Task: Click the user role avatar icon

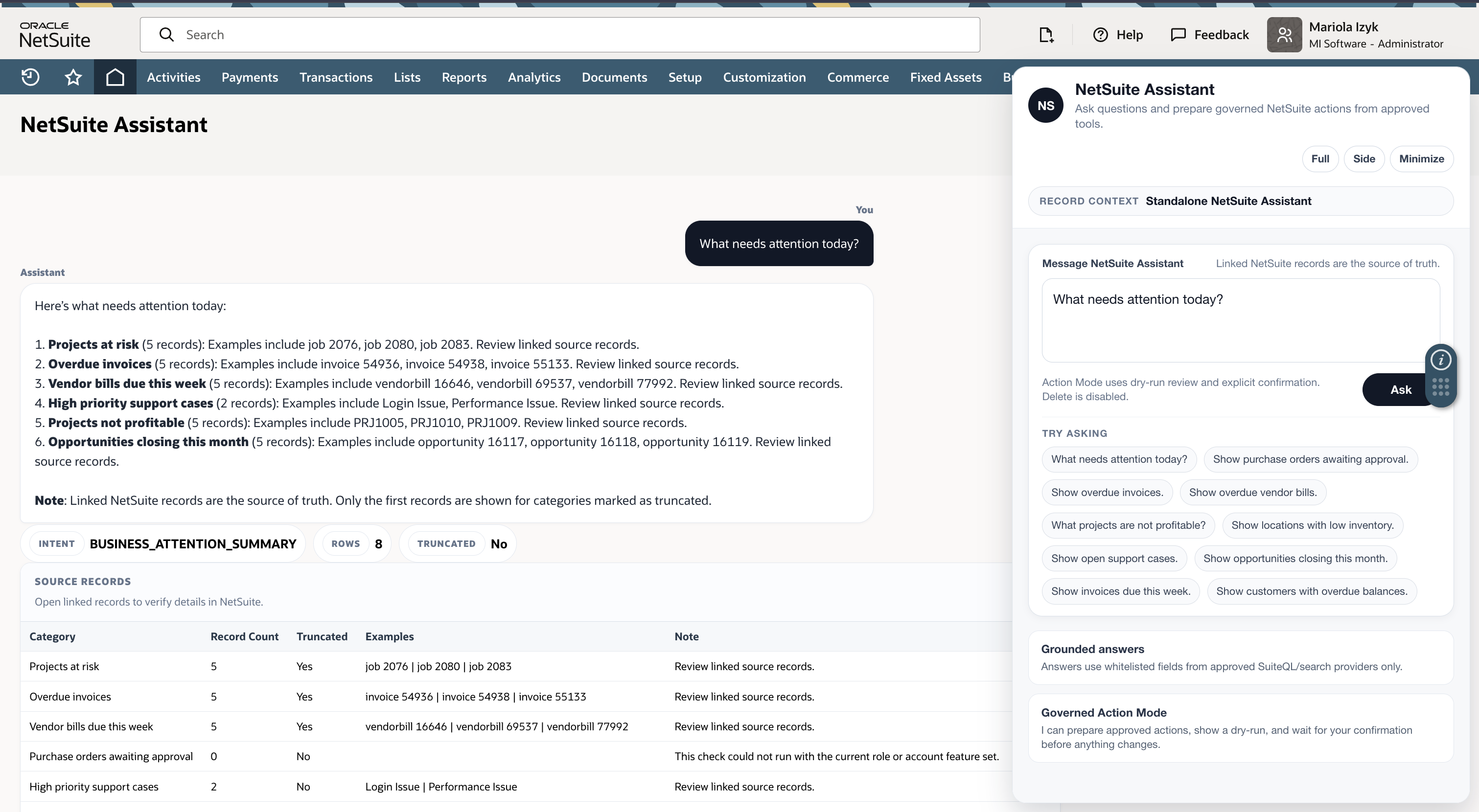Action: pos(1284,34)
